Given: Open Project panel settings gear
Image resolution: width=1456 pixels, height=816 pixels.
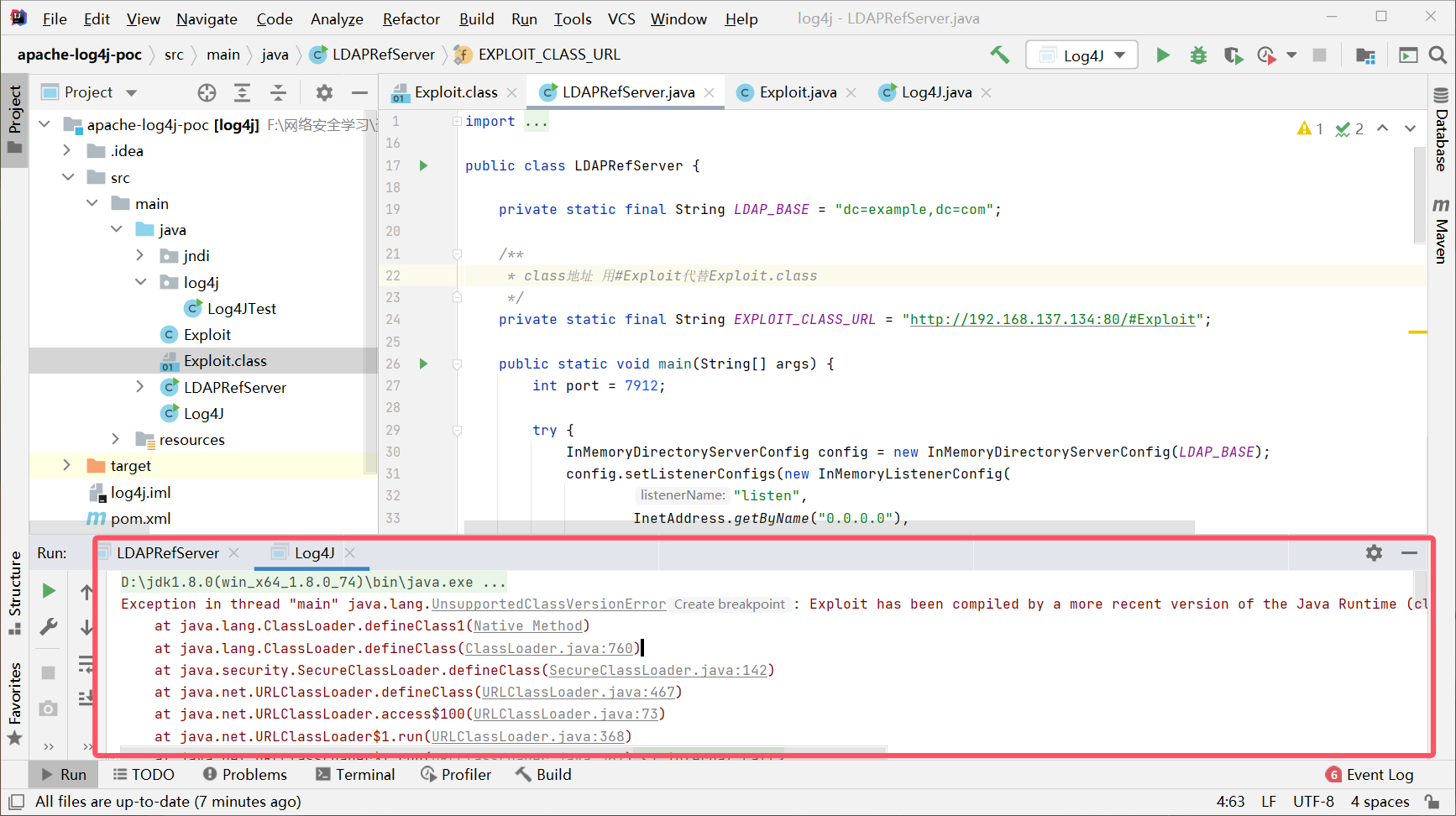Looking at the screenshot, I should tap(324, 92).
